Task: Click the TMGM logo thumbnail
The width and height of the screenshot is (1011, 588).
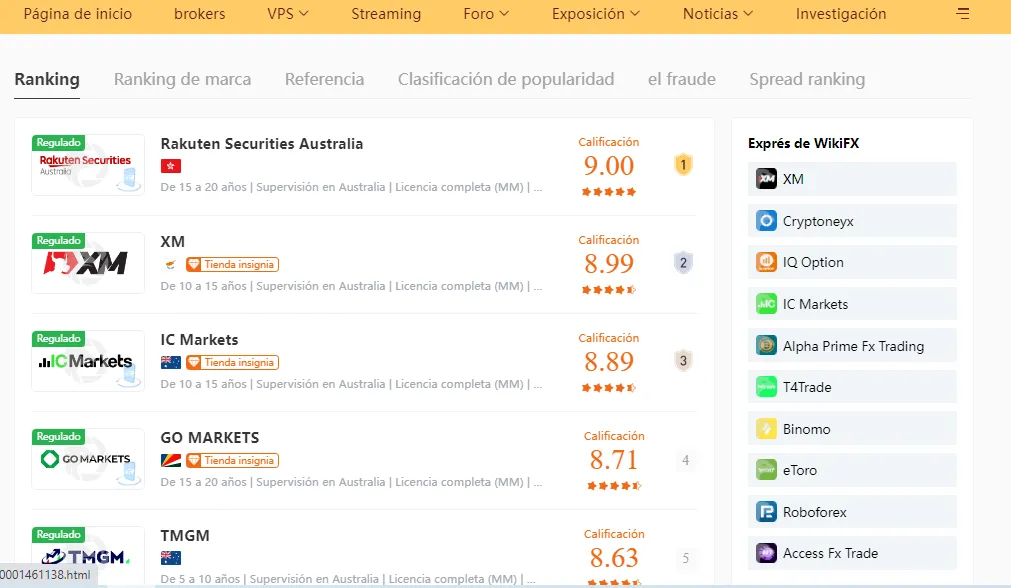Action: [88, 556]
